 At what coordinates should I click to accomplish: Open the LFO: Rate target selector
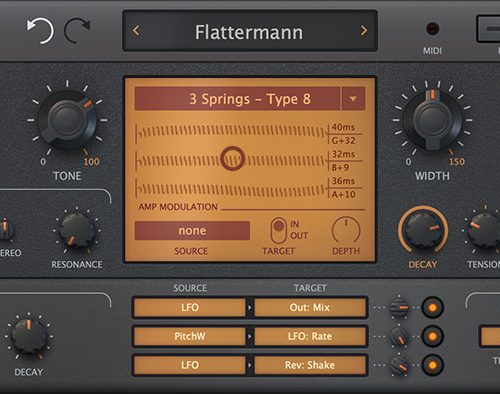point(310,336)
